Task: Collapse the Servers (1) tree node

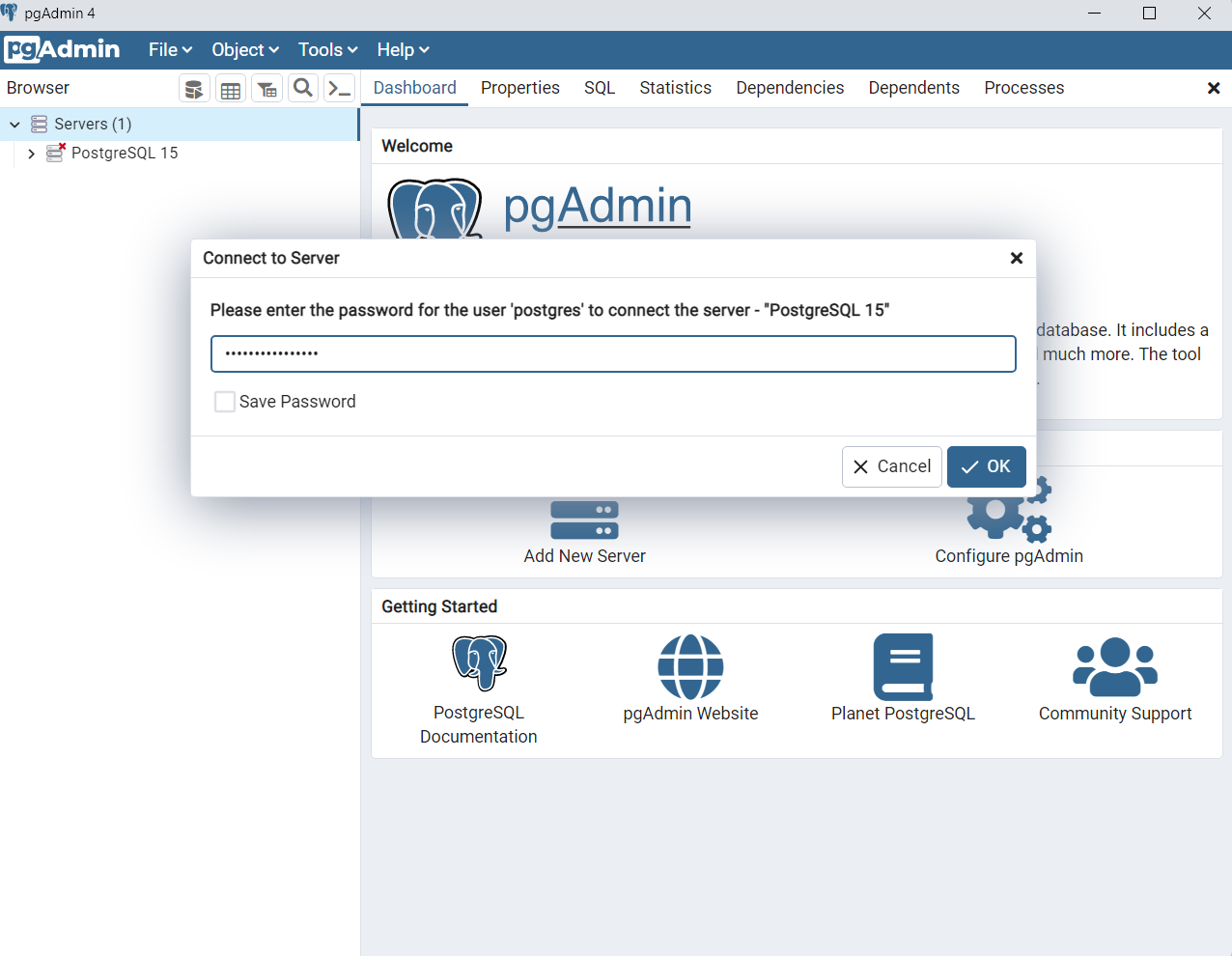Action: coord(14,125)
